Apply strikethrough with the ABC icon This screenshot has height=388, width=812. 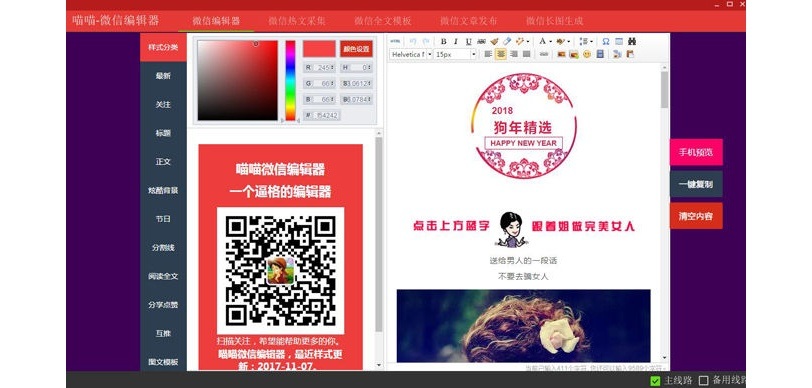(481, 41)
